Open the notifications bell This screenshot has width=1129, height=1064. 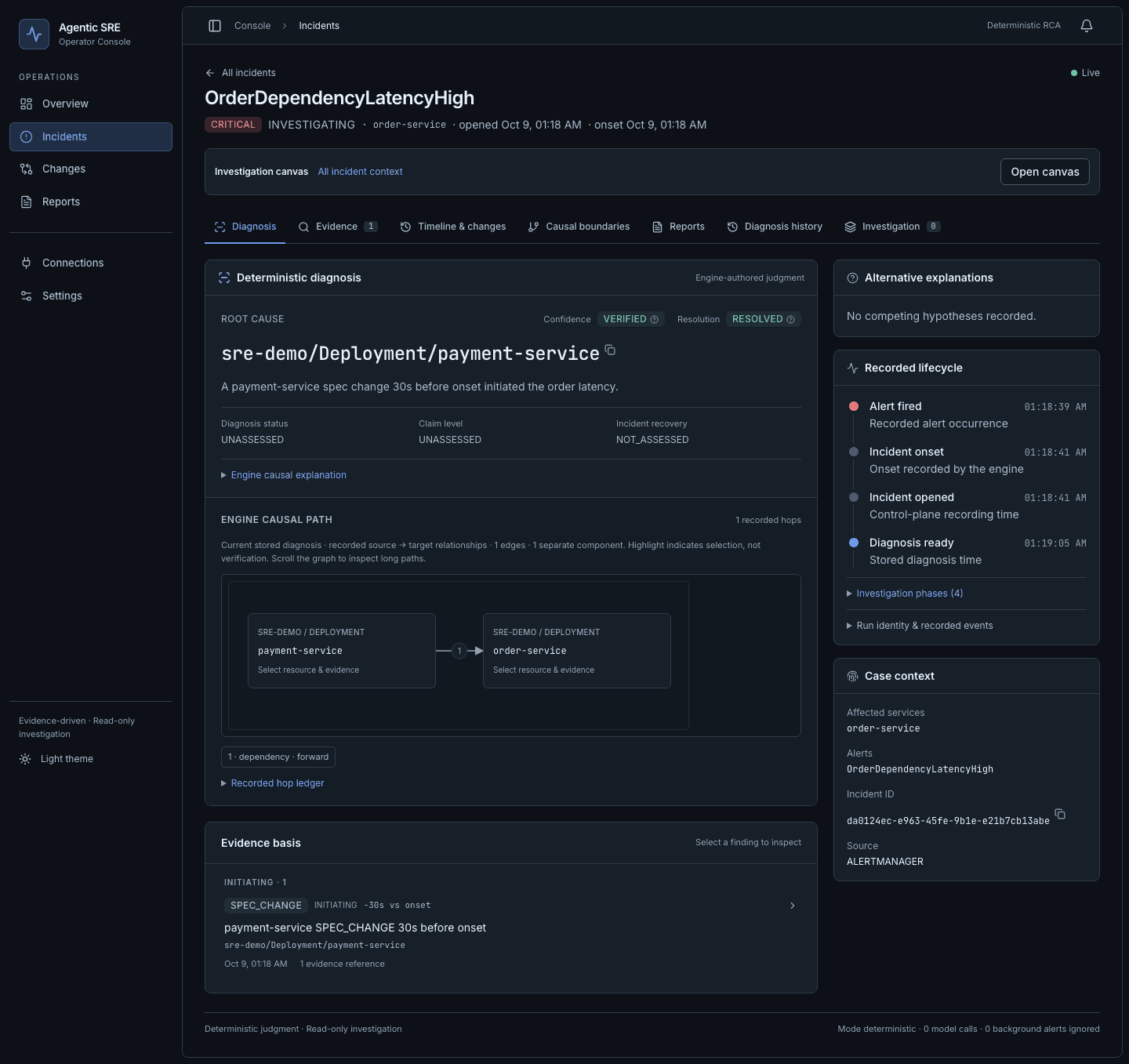point(1087,26)
